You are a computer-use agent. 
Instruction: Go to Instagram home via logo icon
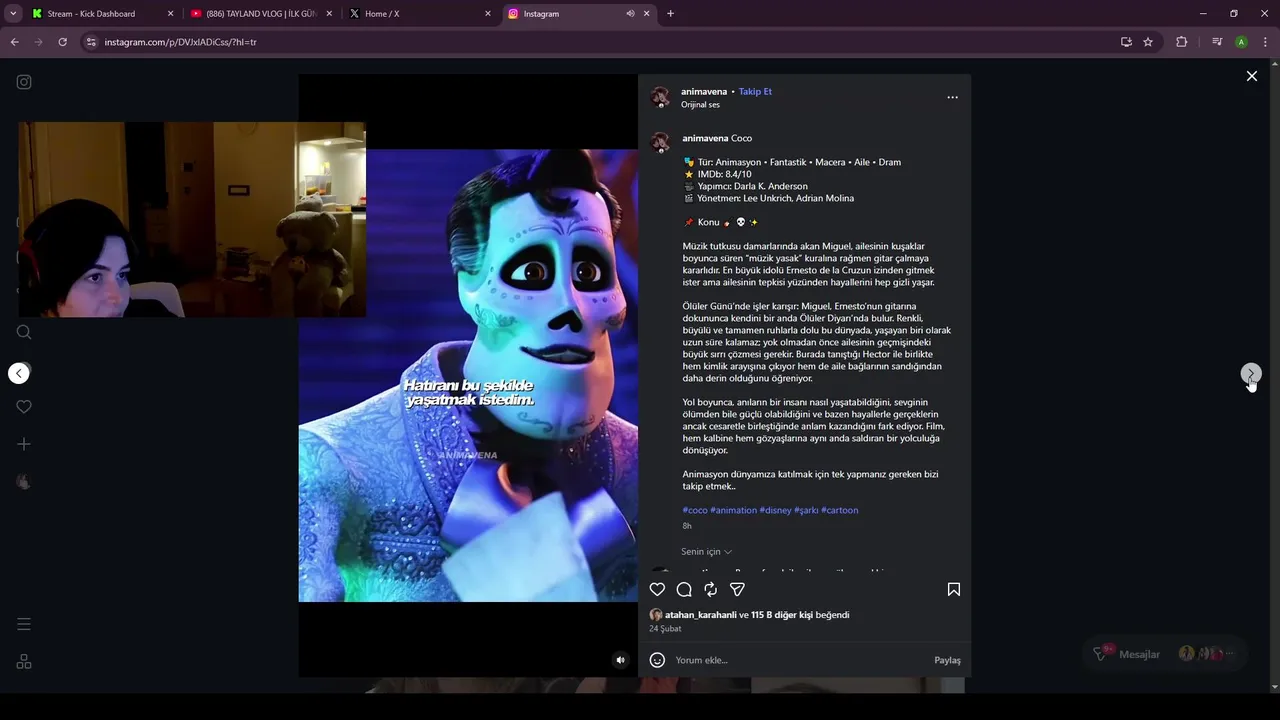(x=24, y=82)
